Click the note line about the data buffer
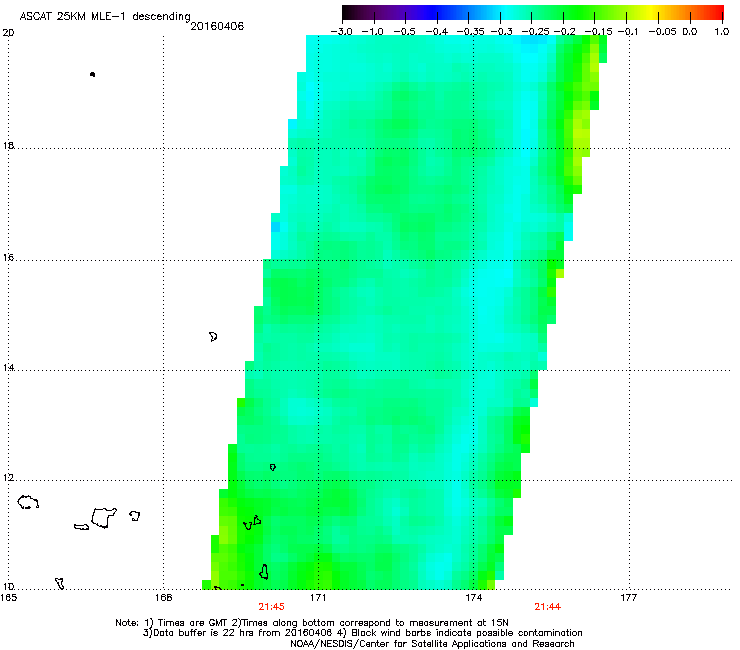This screenshot has width=740, height=650. [x=362, y=633]
